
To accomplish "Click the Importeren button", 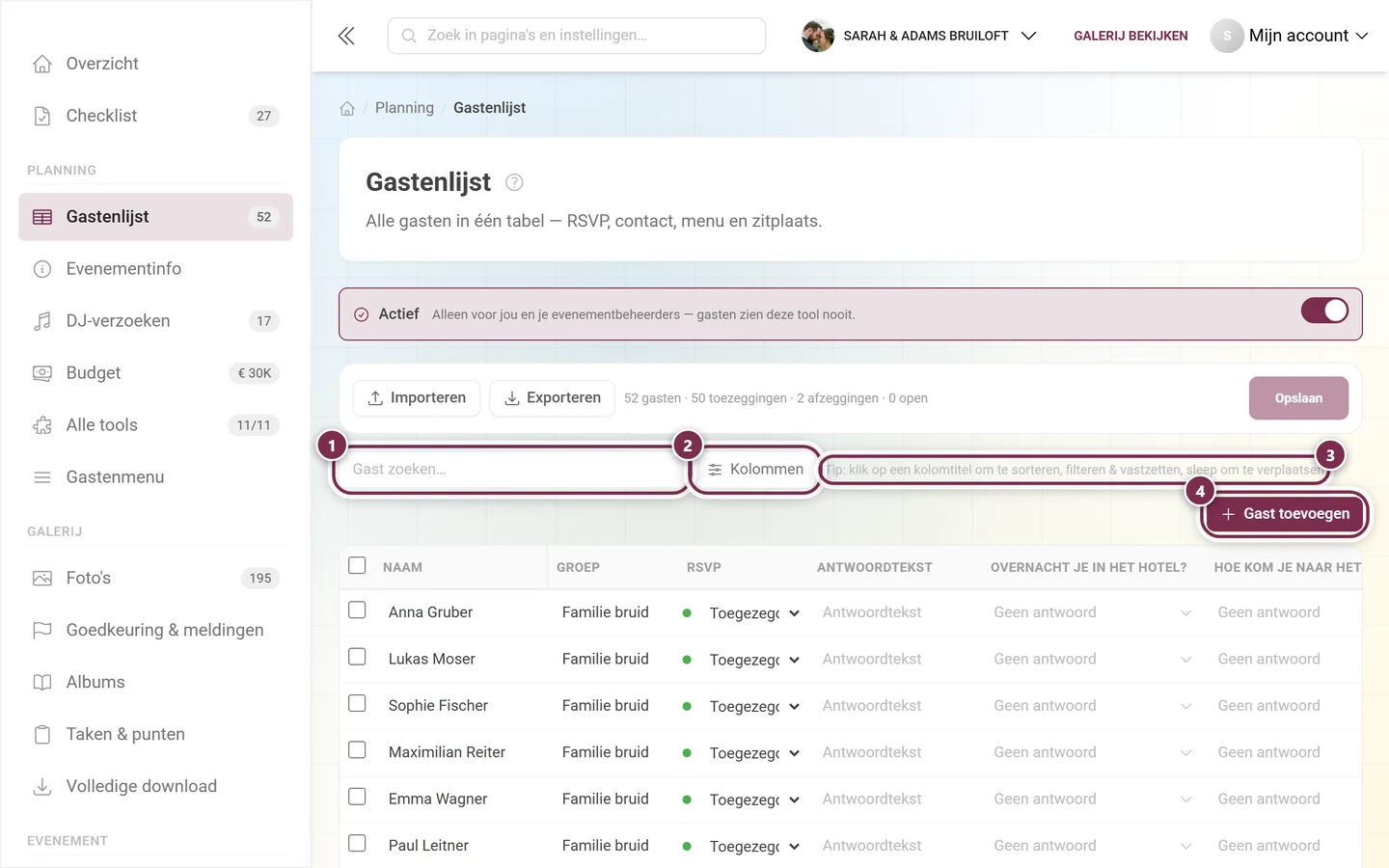I will click(x=417, y=398).
